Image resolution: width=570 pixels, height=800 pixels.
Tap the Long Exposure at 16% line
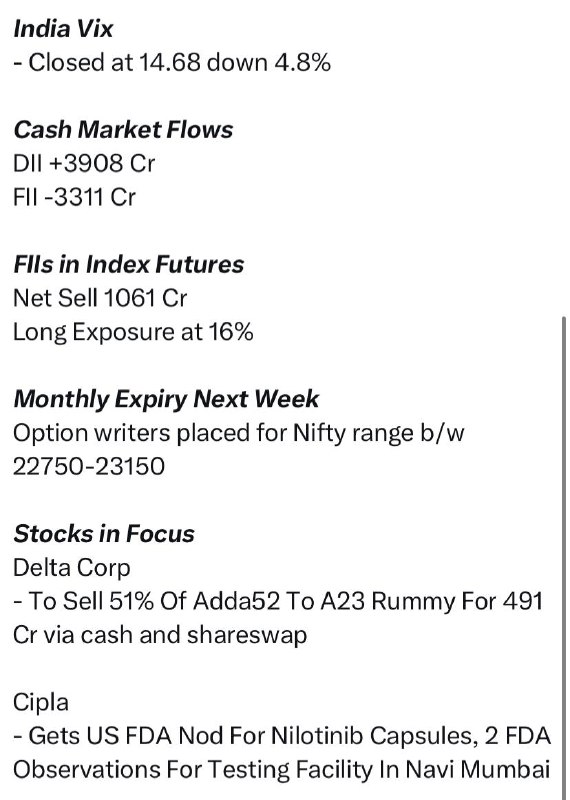click(x=133, y=332)
